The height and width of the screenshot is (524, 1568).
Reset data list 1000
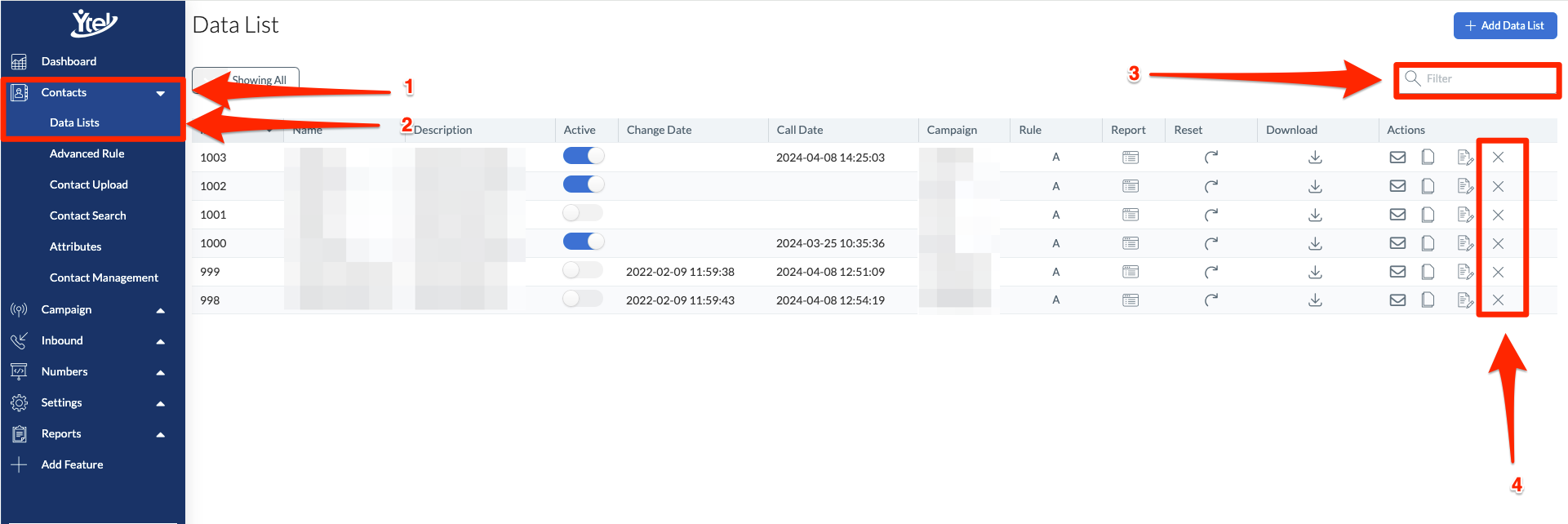(x=1211, y=243)
